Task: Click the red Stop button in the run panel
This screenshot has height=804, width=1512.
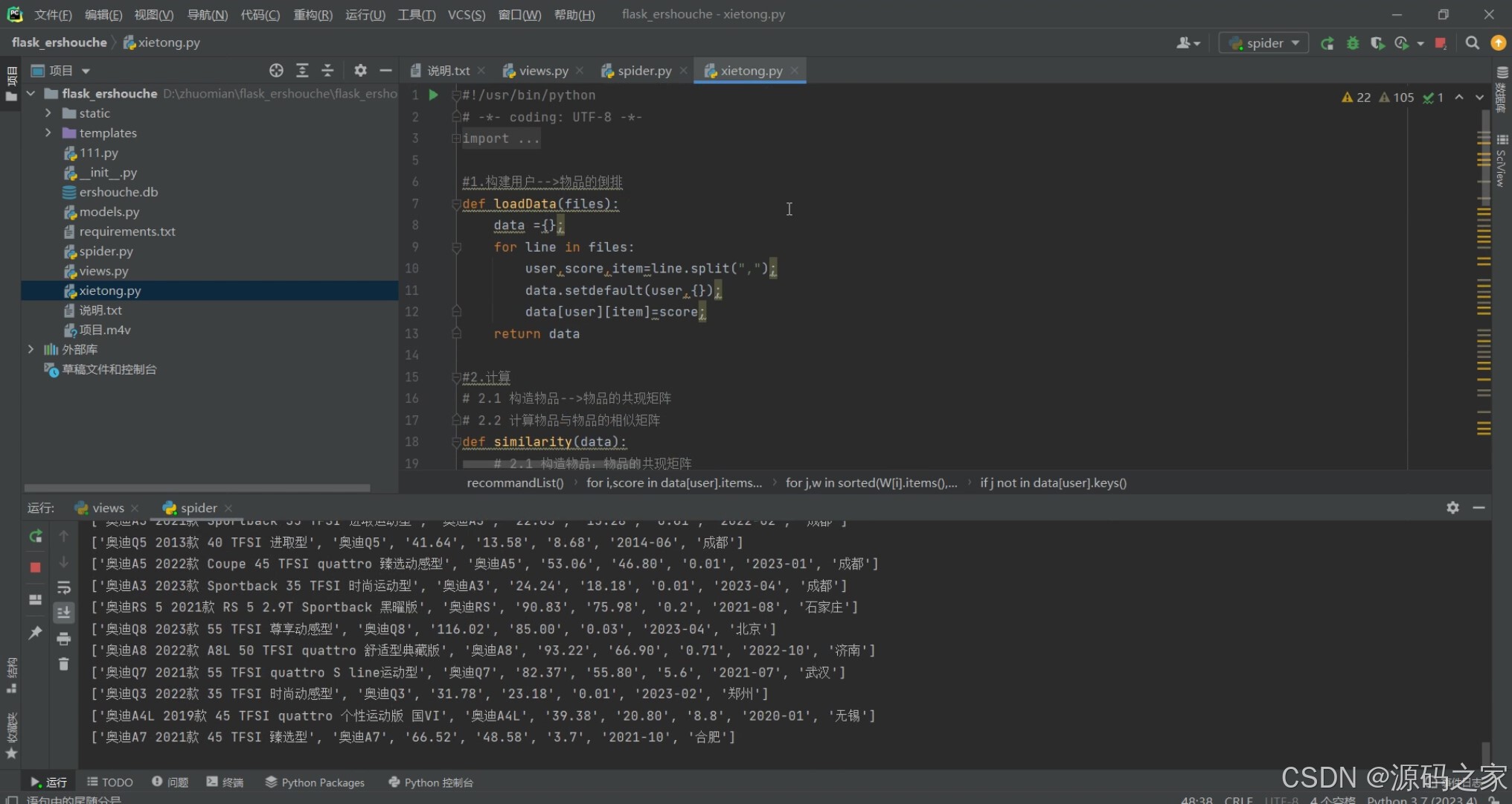Action: coord(35,567)
